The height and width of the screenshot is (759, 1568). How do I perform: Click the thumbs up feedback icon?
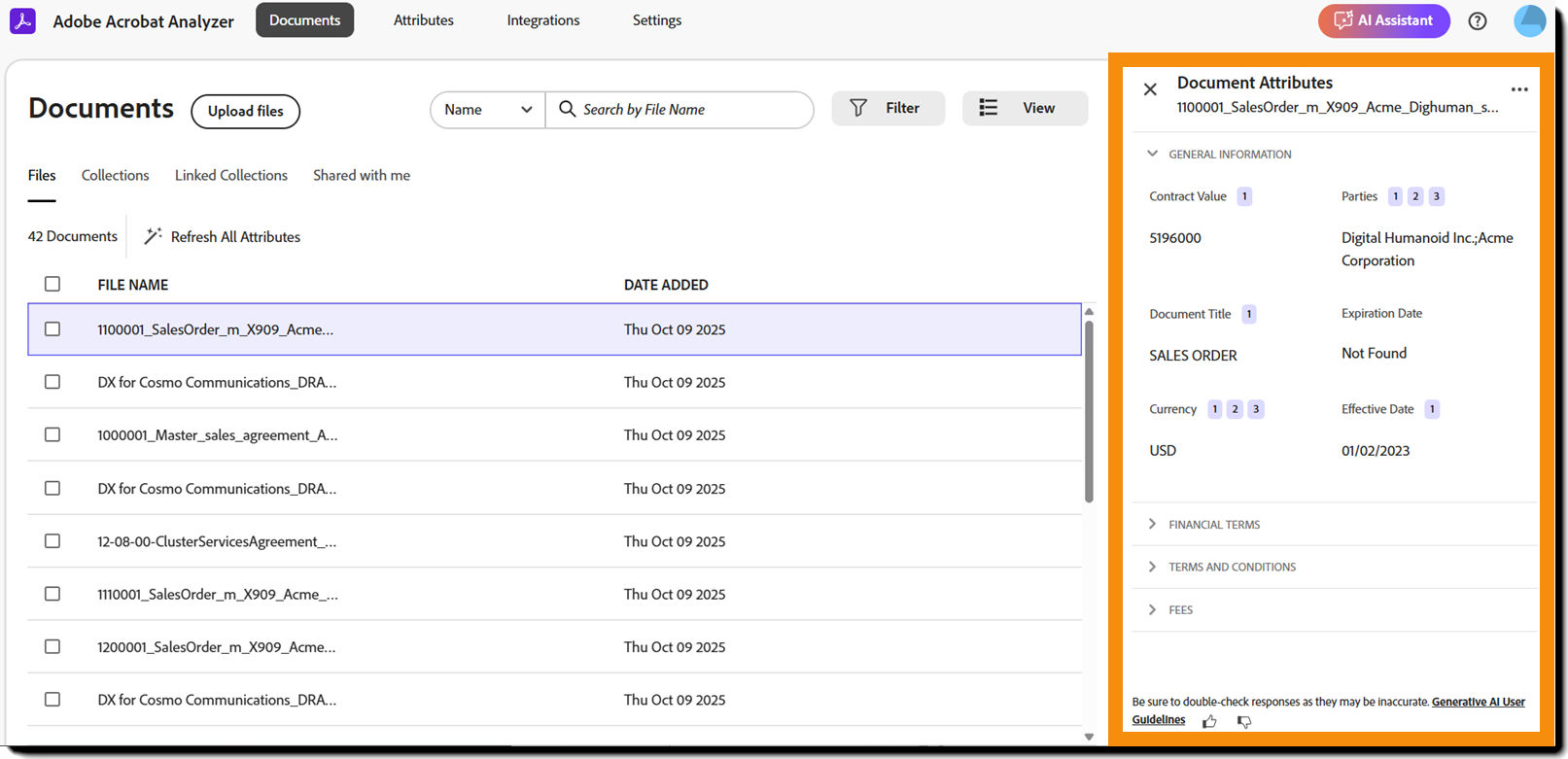[x=1209, y=721]
